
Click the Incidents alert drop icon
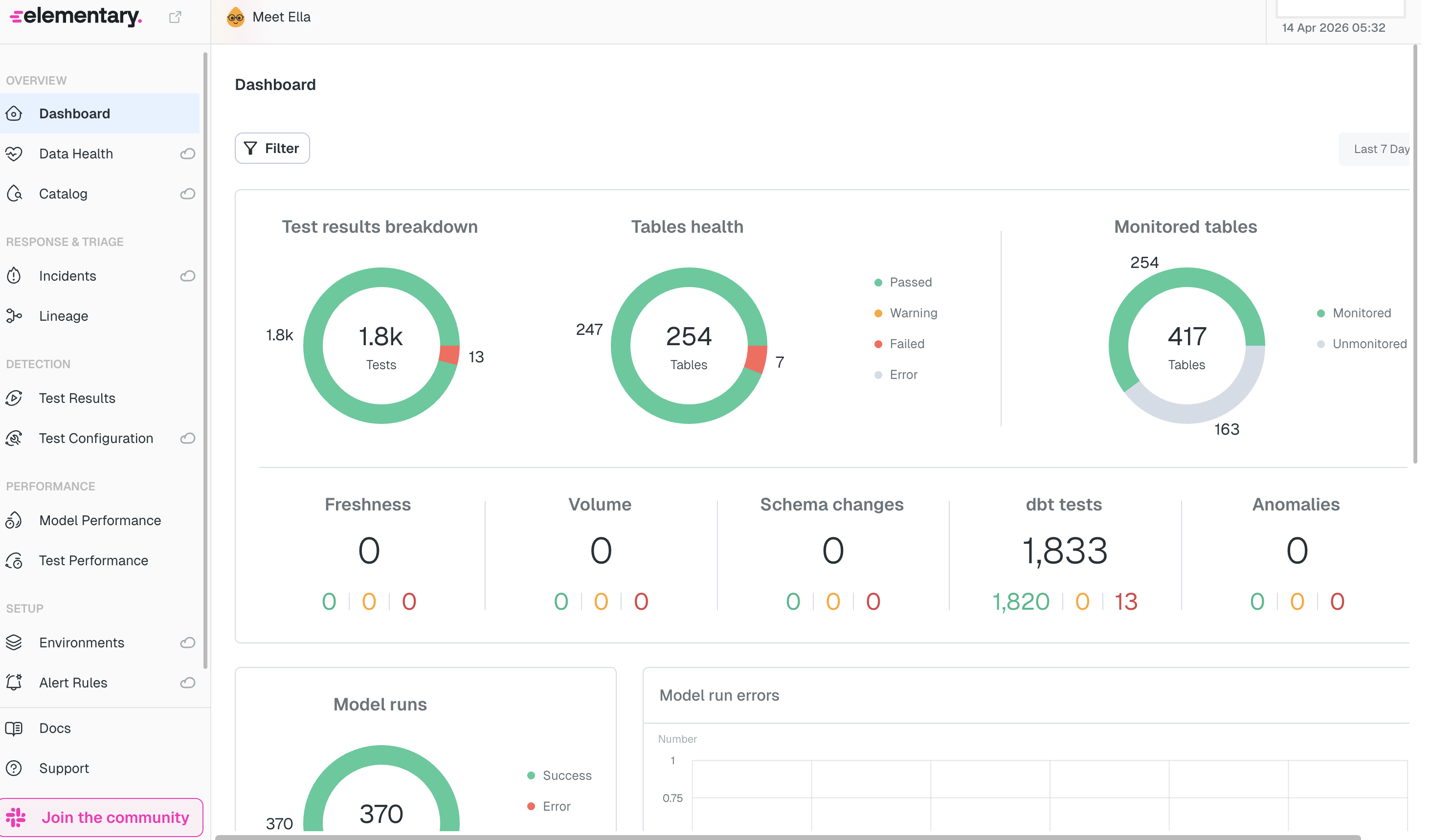point(14,276)
